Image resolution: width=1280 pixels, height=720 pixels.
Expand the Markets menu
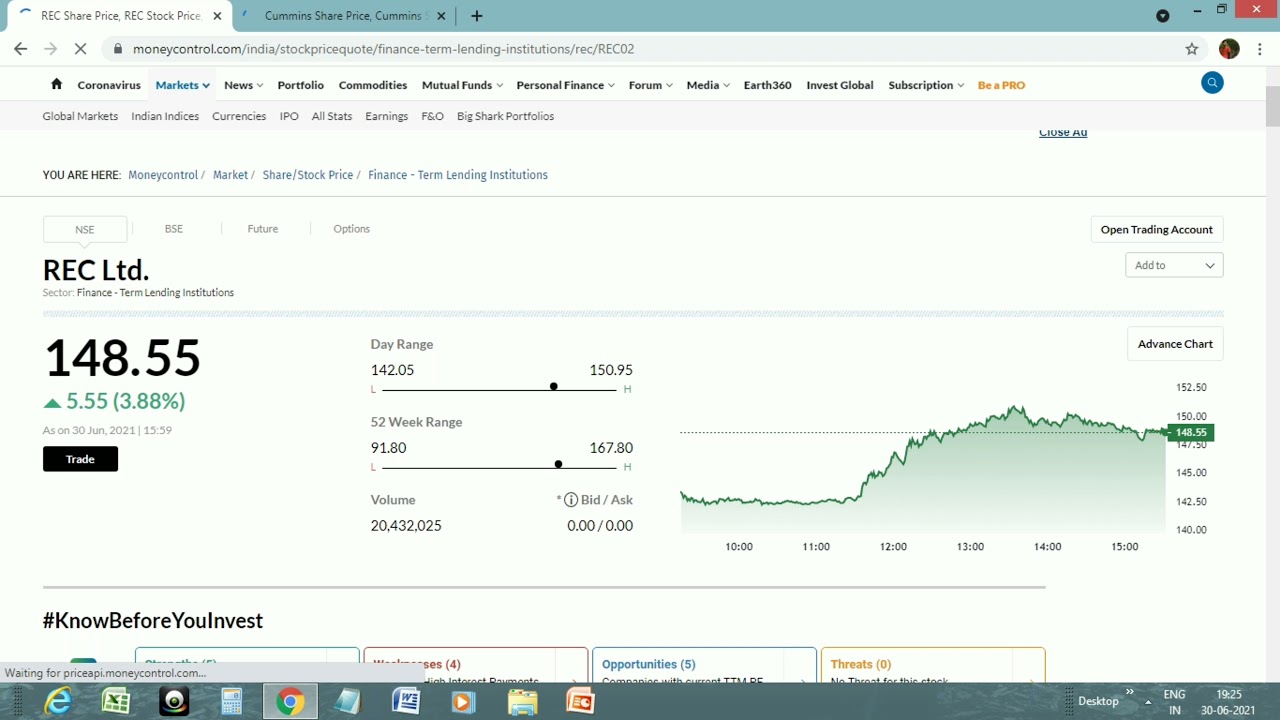tap(182, 85)
